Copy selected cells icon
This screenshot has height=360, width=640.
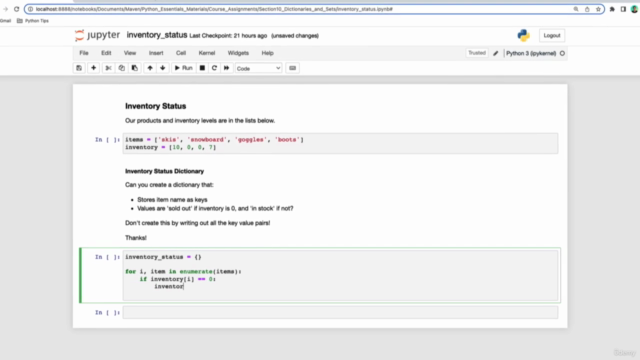(x=122, y=68)
